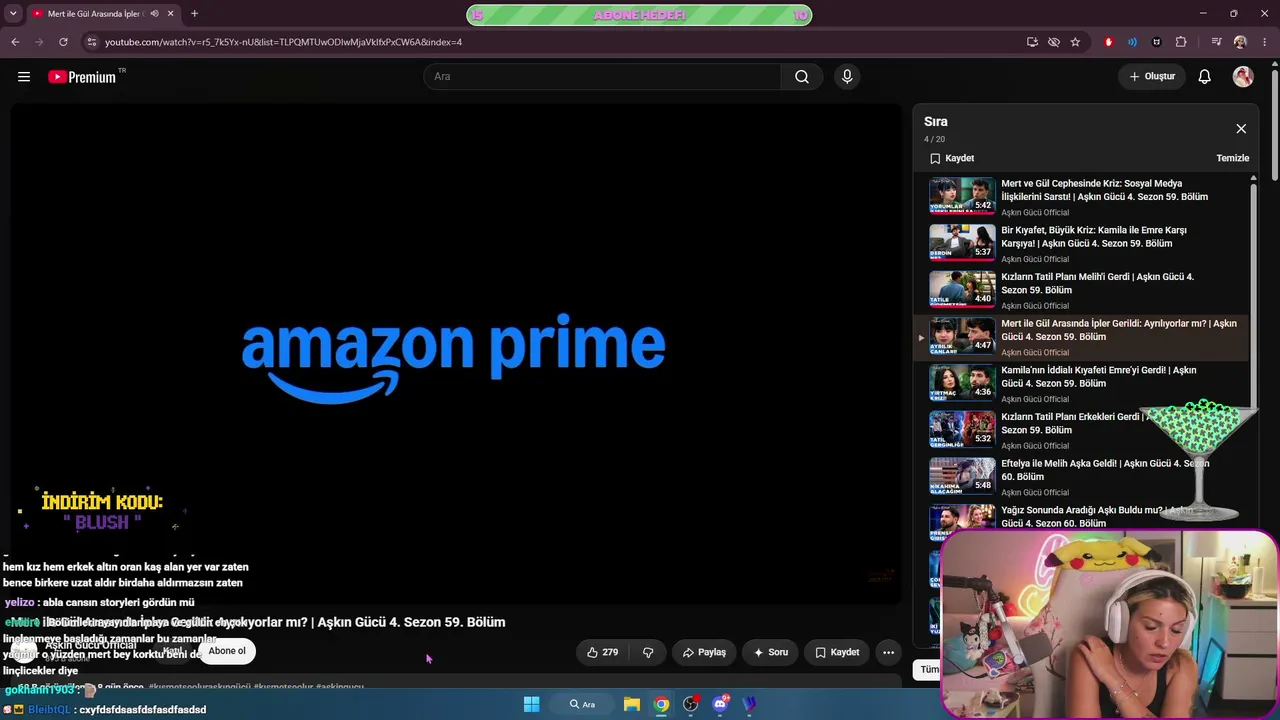Click the blue sound extension icon

tap(1132, 42)
